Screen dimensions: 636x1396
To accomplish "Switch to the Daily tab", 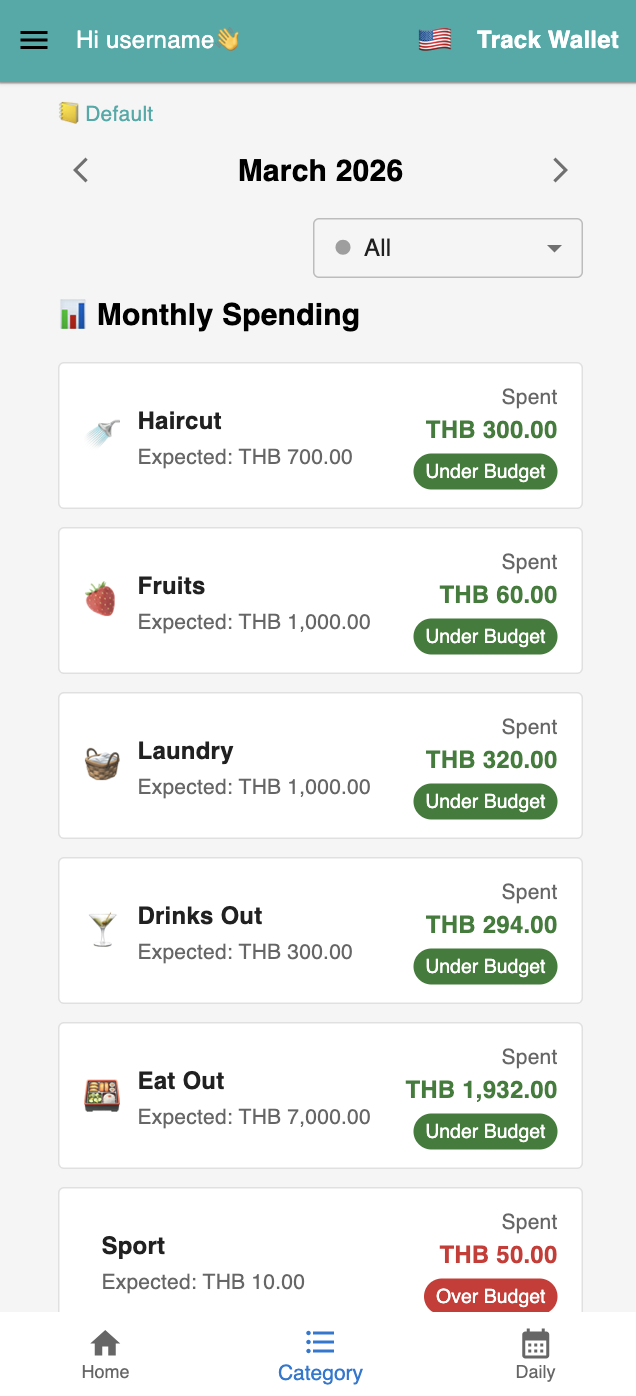I will (x=535, y=1354).
